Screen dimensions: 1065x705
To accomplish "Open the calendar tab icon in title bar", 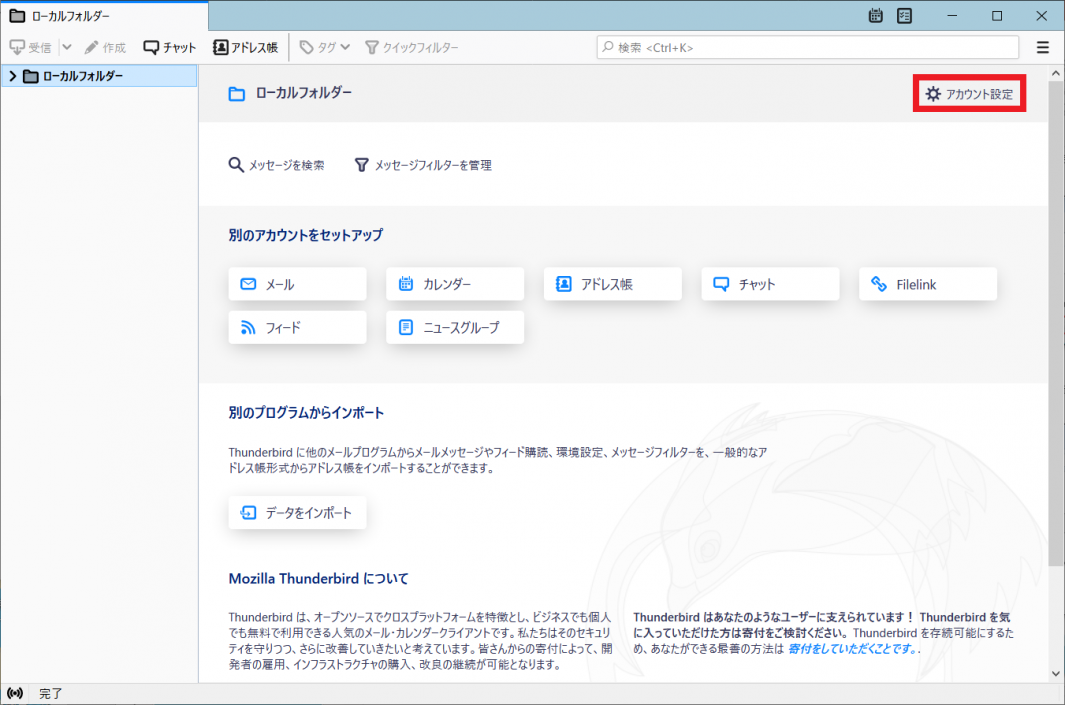I will coord(876,15).
